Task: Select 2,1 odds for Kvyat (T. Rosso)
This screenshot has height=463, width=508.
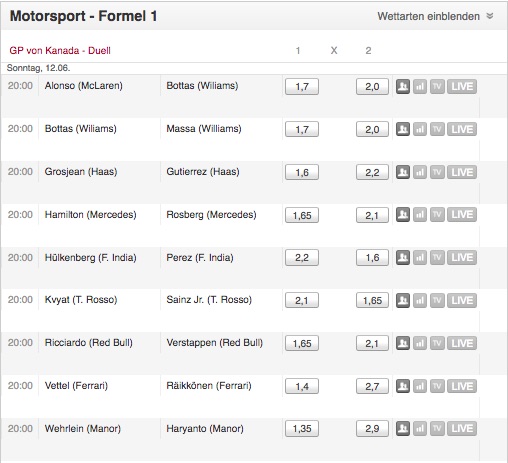Action: point(302,300)
